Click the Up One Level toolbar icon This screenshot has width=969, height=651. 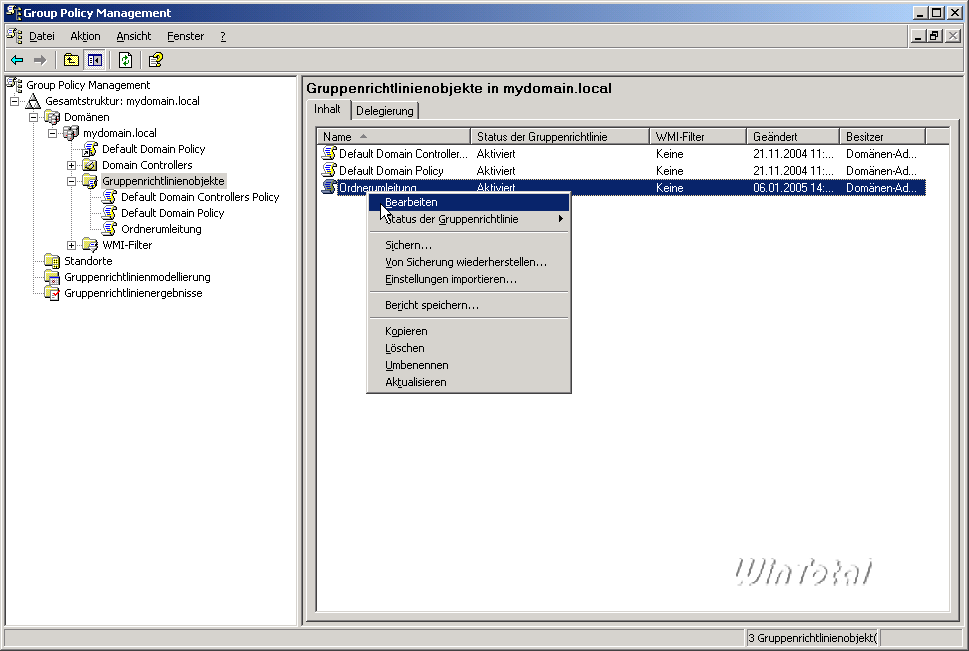click(72, 60)
